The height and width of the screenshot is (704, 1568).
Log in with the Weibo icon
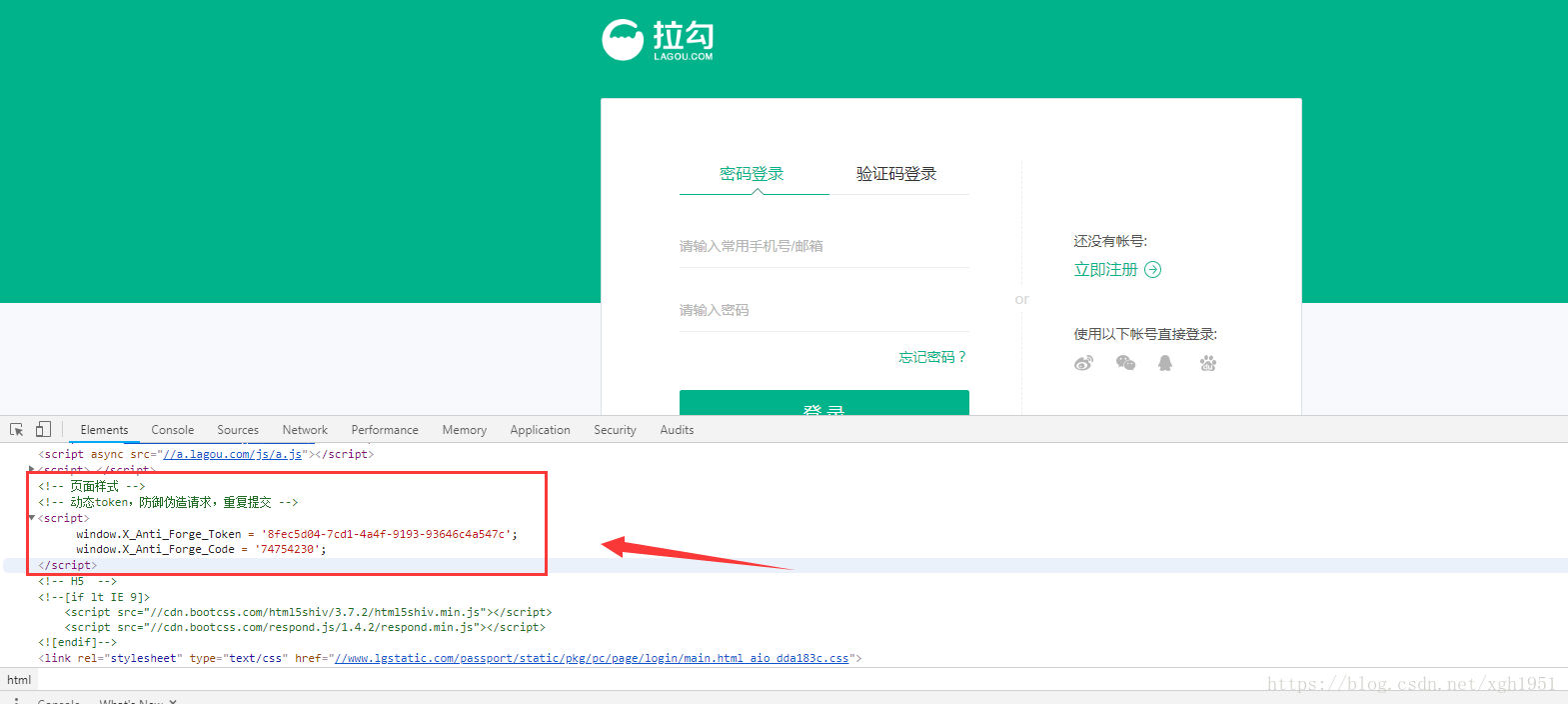coord(1083,363)
